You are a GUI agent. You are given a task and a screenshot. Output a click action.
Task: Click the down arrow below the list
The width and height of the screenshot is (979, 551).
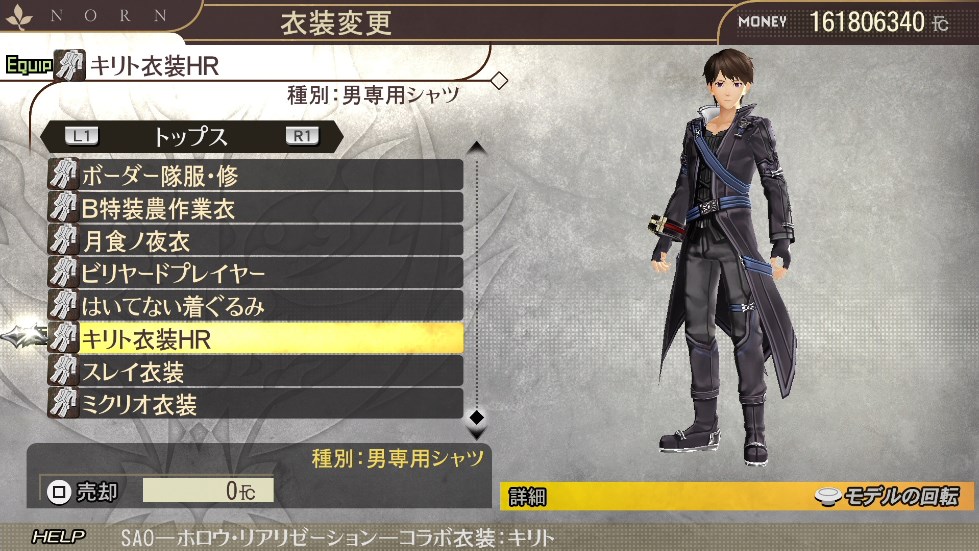[477, 434]
